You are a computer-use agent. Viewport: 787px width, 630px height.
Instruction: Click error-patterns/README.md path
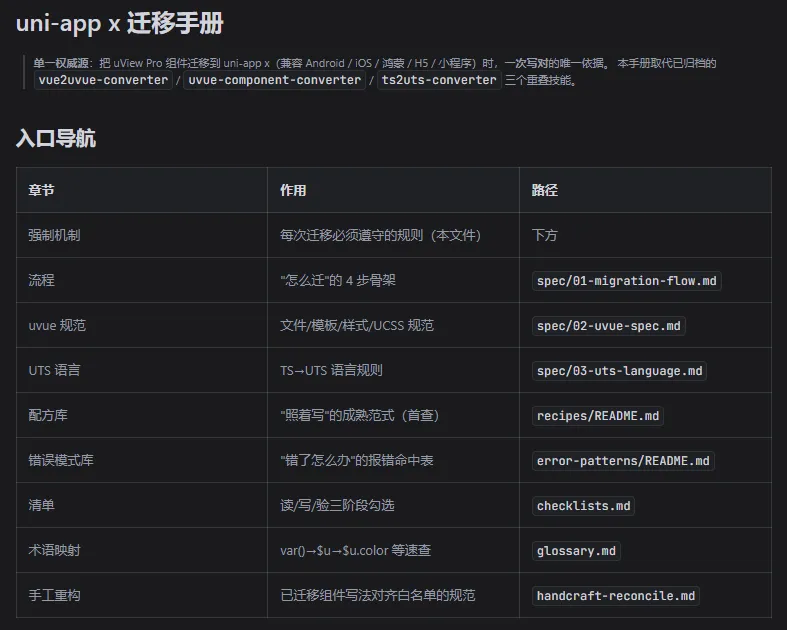(x=623, y=461)
